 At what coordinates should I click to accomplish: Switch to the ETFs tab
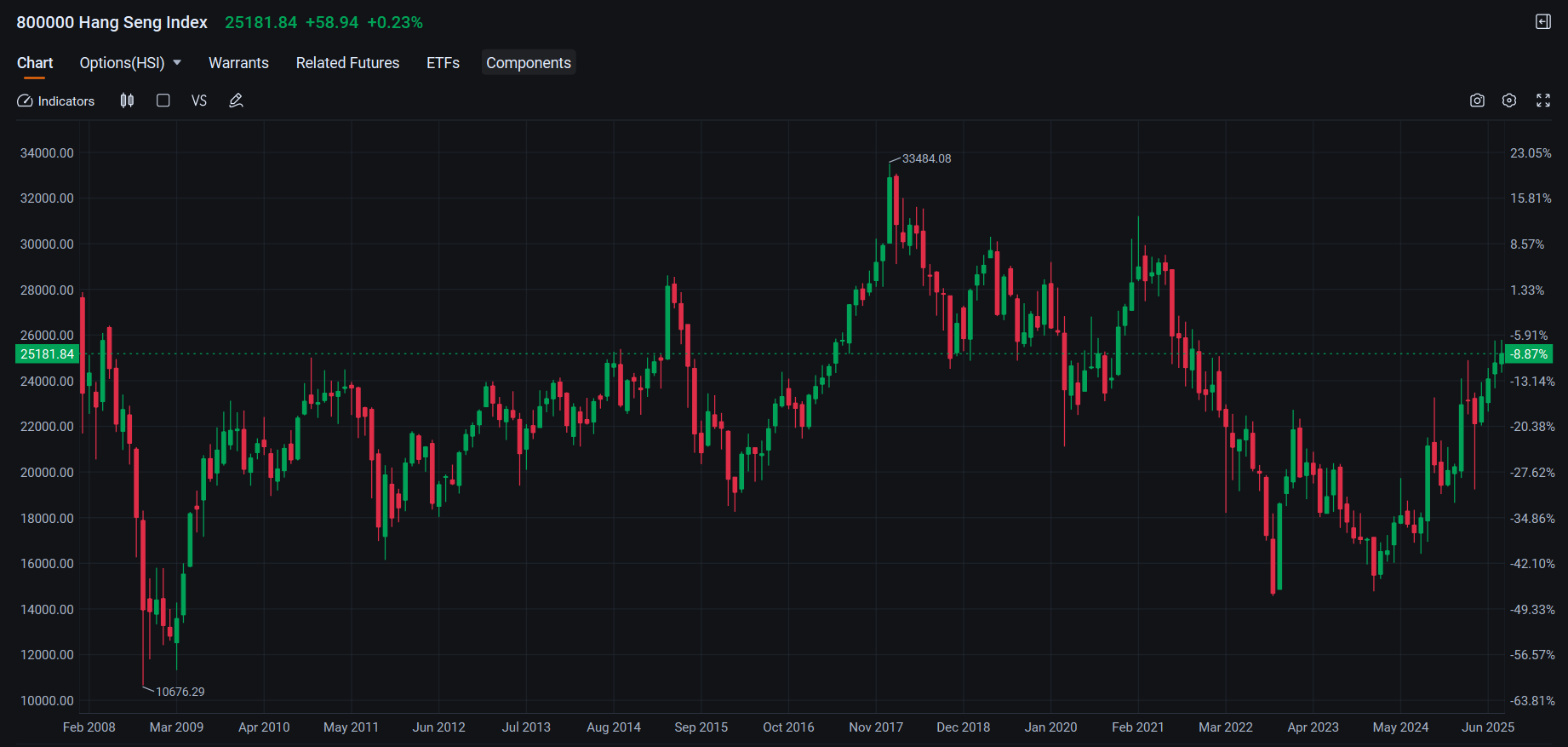pos(443,63)
